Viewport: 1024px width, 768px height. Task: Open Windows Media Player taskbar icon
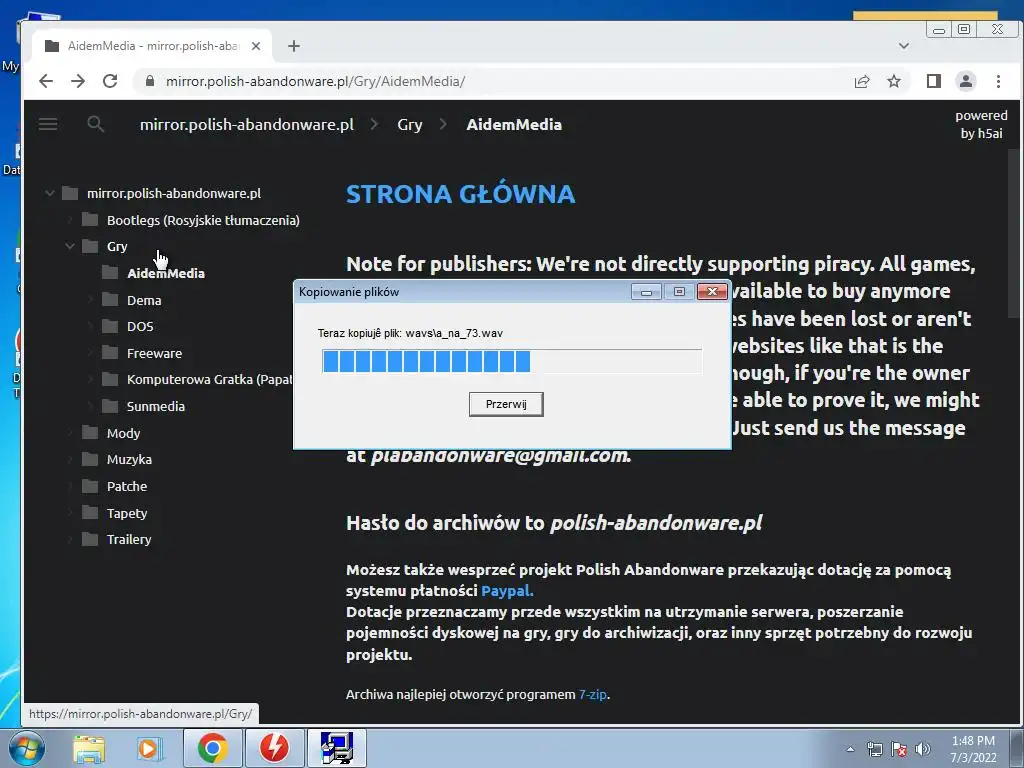149,748
